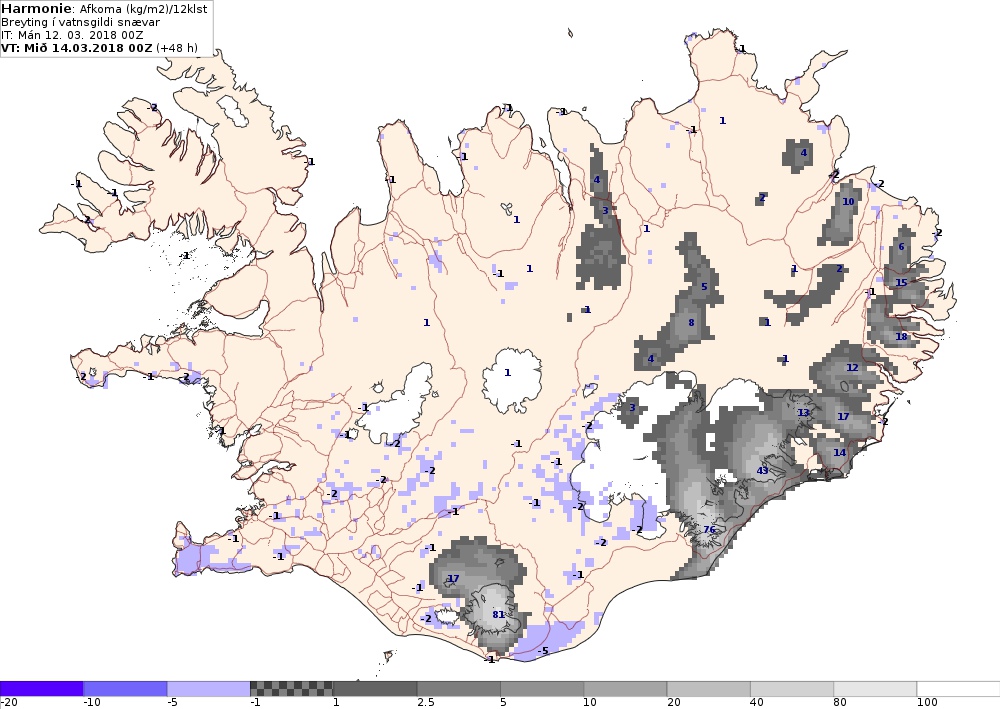The width and height of the screenshot is (1000, 709).
Task: Click the map value 18 in the east fjords
Action: 901,337
